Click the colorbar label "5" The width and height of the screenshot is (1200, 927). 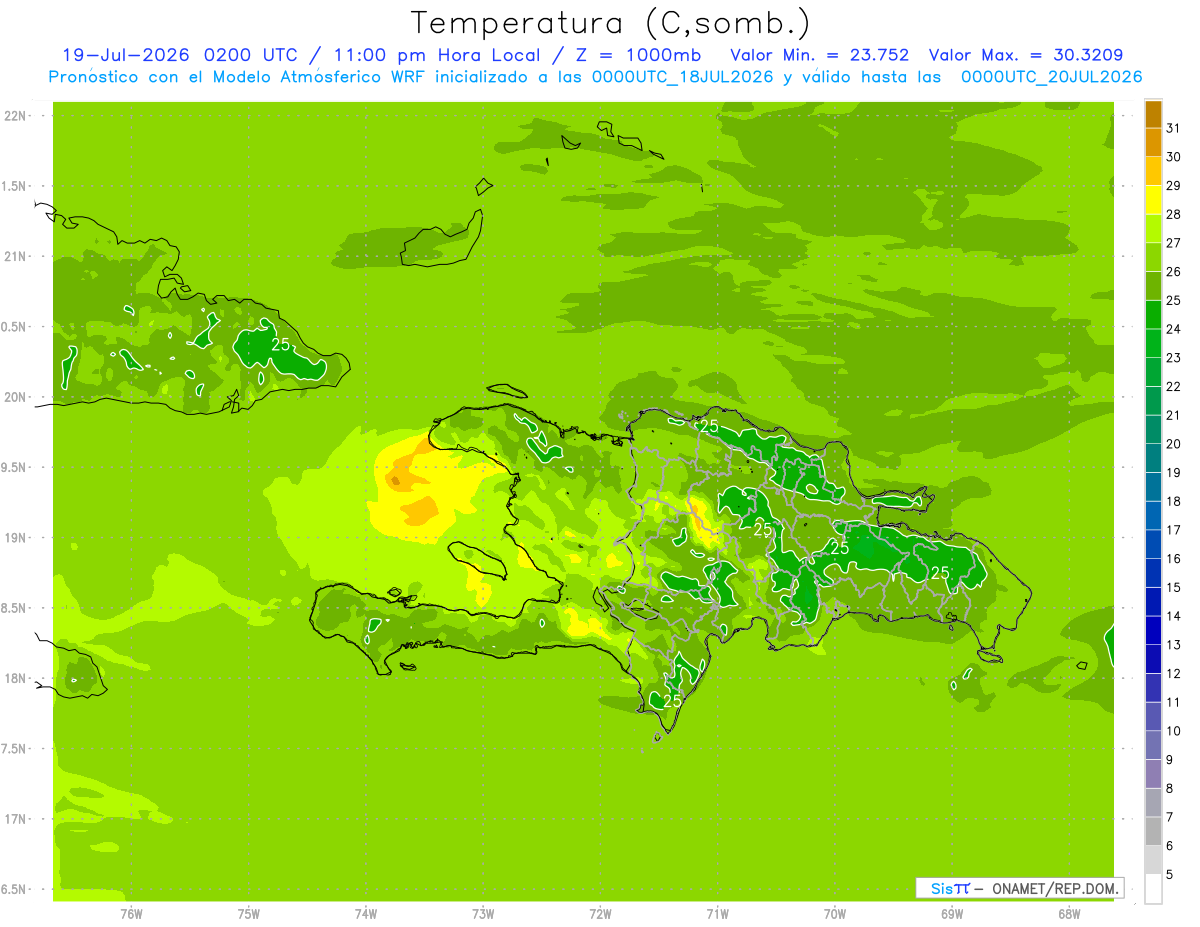pyautogui.click(x=1170, y=875)
